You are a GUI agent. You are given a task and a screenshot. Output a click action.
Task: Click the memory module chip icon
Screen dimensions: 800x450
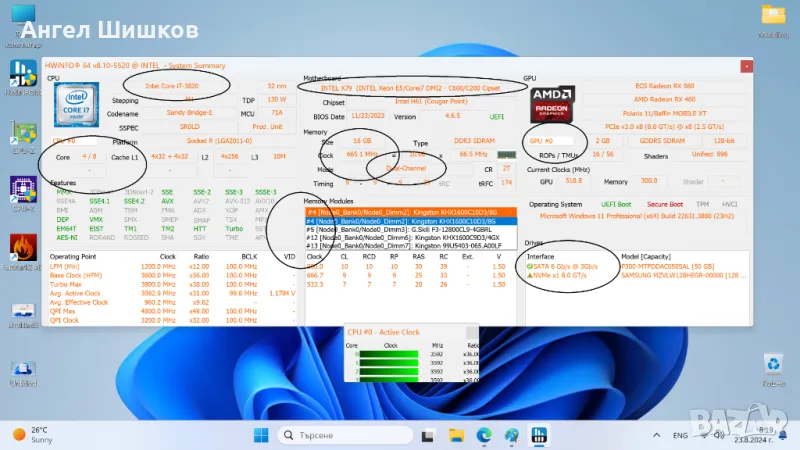[507, 155]
